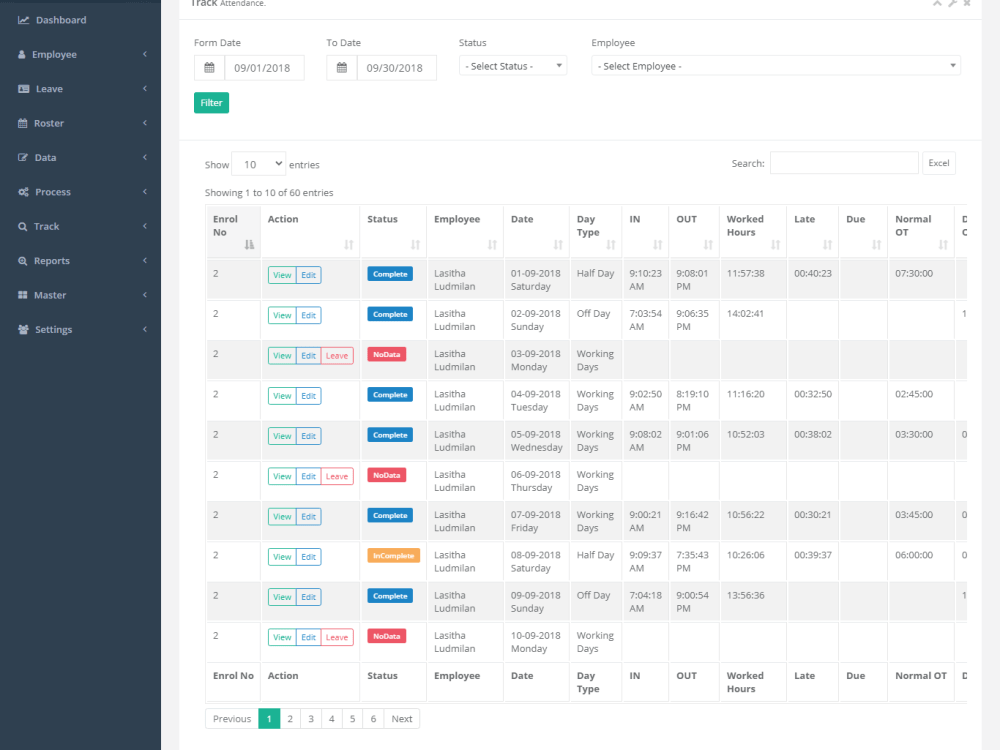Change entries count in Show dropdown

point(260,163)
